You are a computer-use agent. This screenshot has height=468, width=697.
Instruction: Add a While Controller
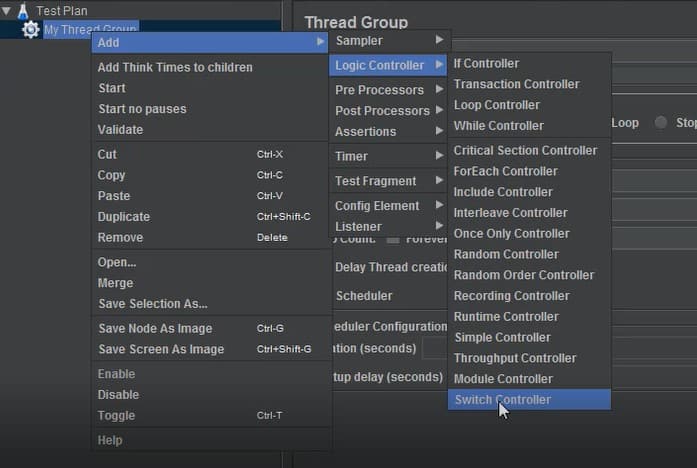pos(529,126)
